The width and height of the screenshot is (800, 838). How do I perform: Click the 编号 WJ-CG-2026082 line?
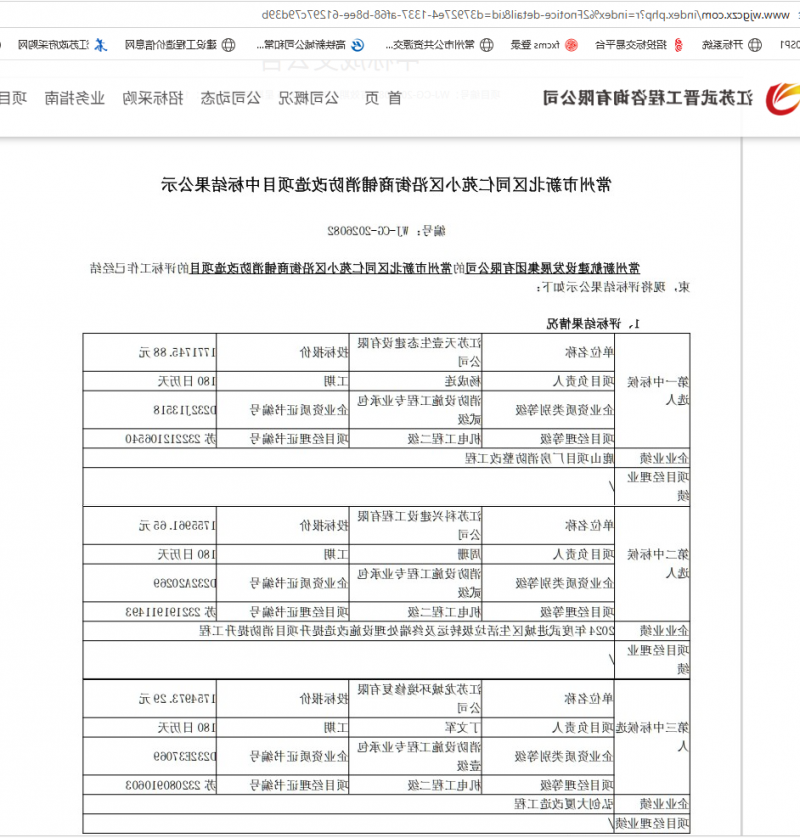386,231
